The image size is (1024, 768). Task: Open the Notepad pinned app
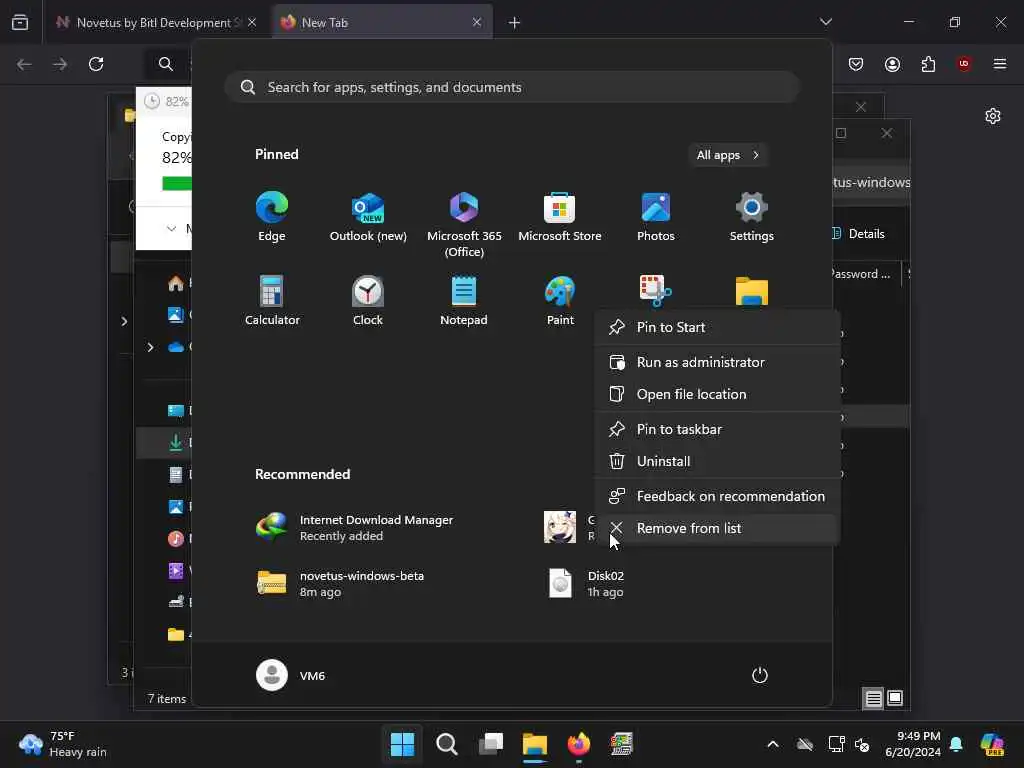(x=464, y=300)
